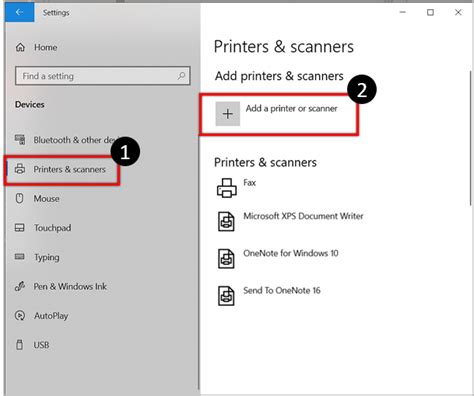This screenshot has height=396, width=474.
Task: Click the Mouse icon in sidebar
Action: coord(20,198)
